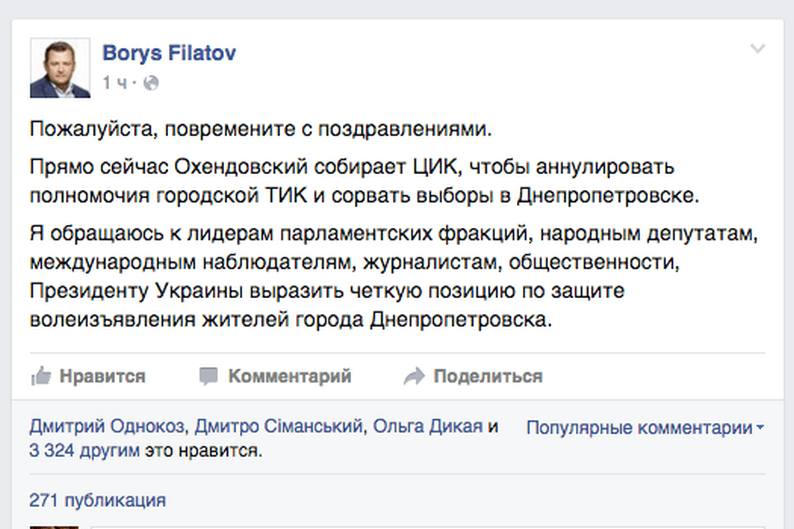The image size is (794, 529).
Task: Open Ольга Дикая profile link
Action: pos(428,426)
